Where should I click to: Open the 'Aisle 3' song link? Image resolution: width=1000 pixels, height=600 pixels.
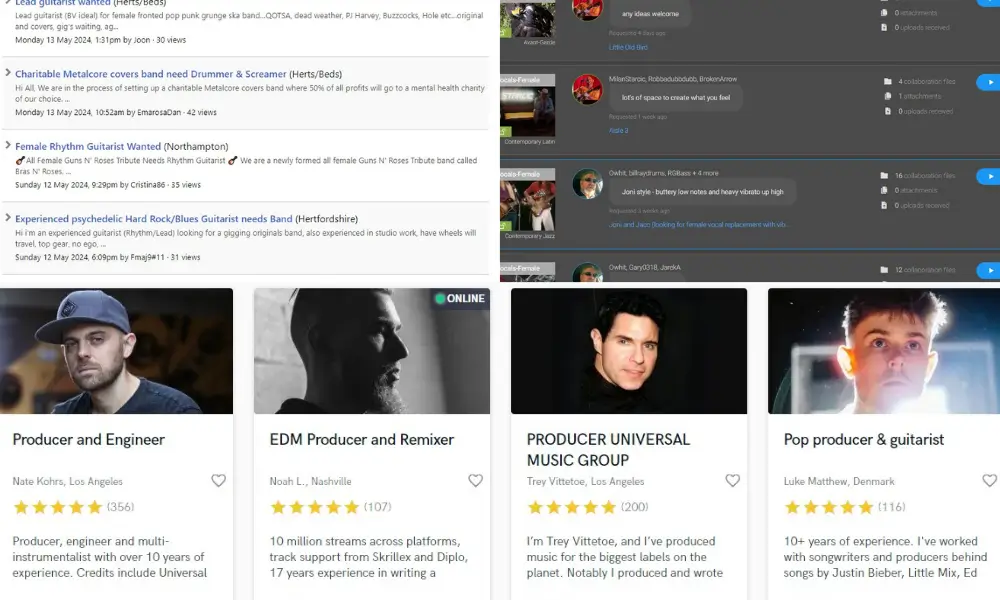point(618,131)
